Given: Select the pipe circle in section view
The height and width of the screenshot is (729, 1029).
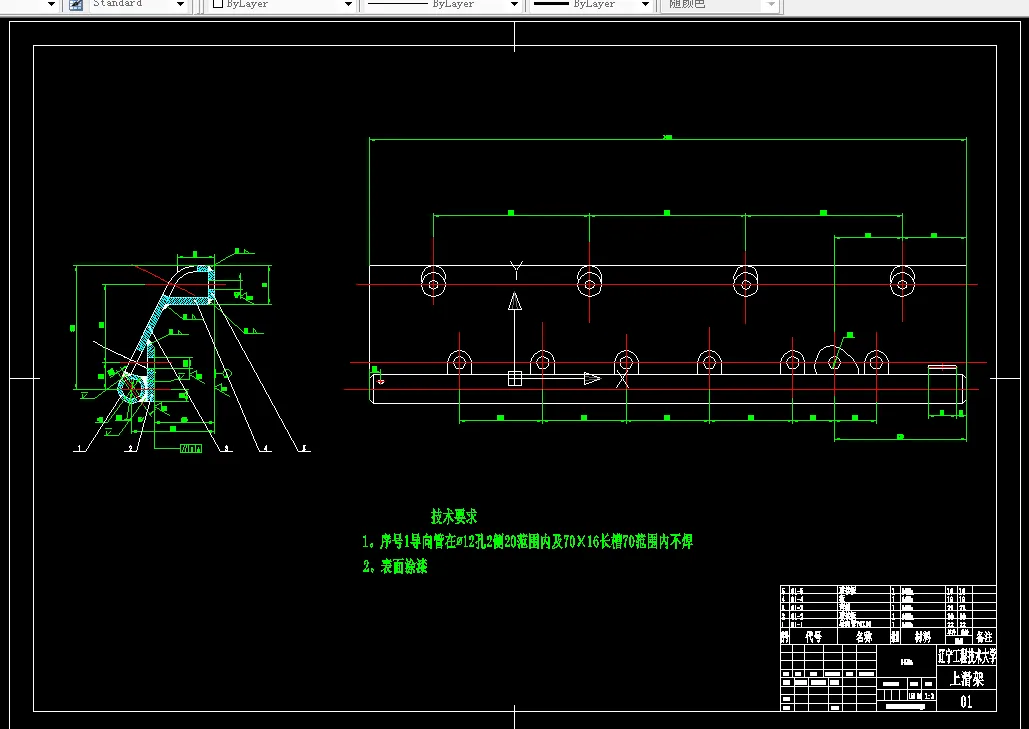Looking at the screenshot, I should click(133, 388).
